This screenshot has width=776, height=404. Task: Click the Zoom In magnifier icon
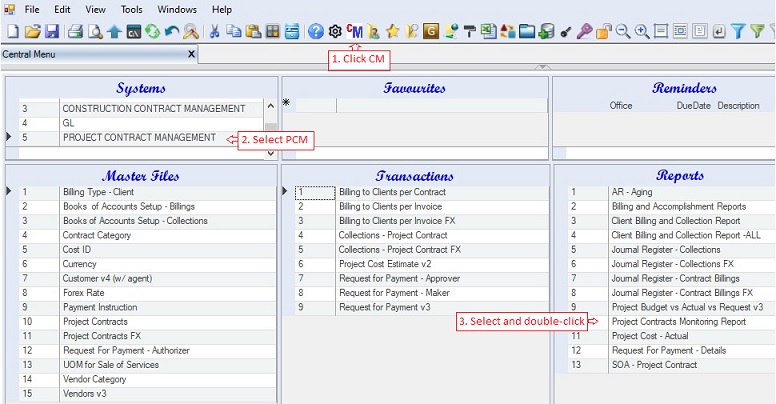tap(642, 32)
